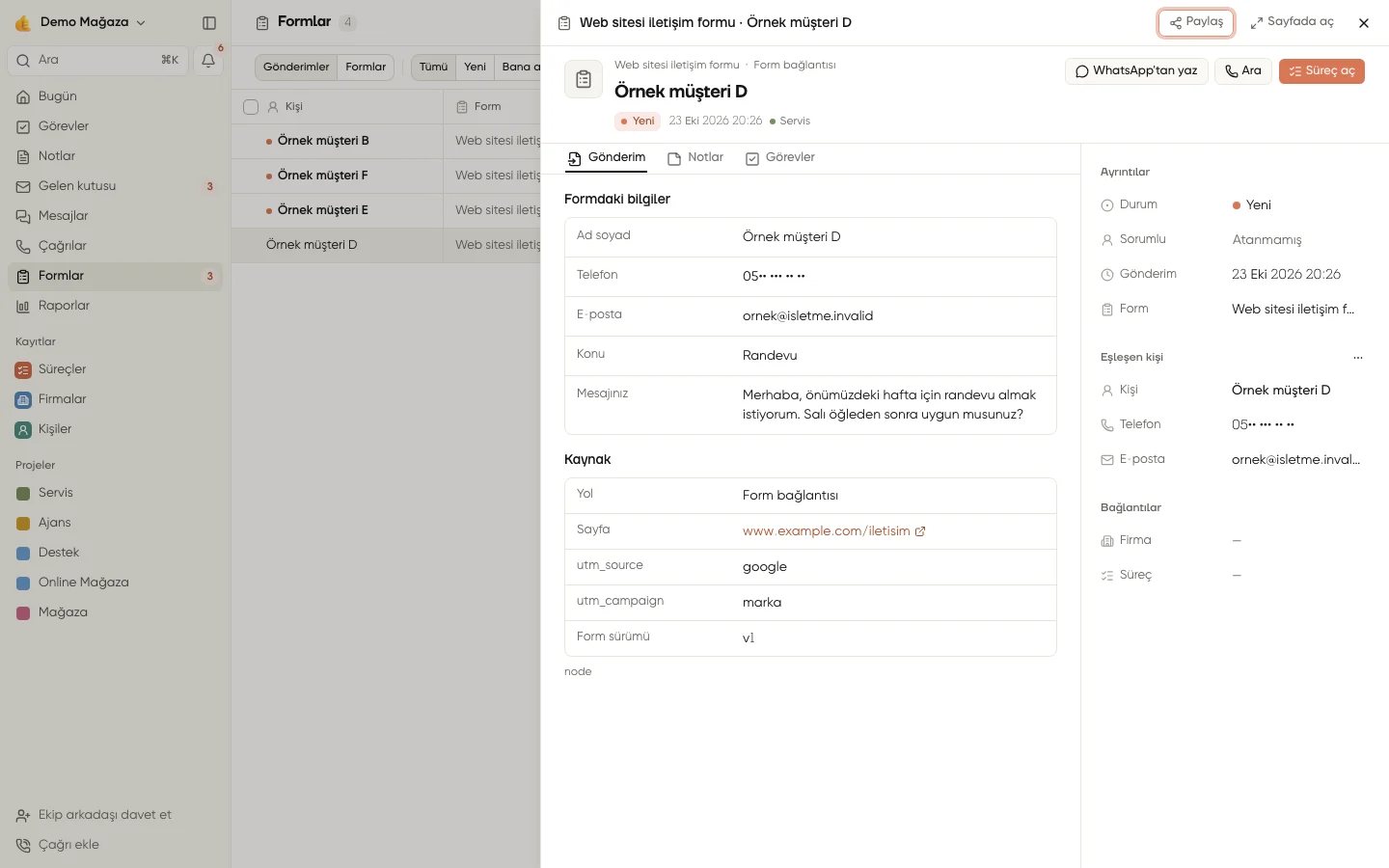
Task: Go to Görevler in sidebar
Action: (x=115, y=126)
